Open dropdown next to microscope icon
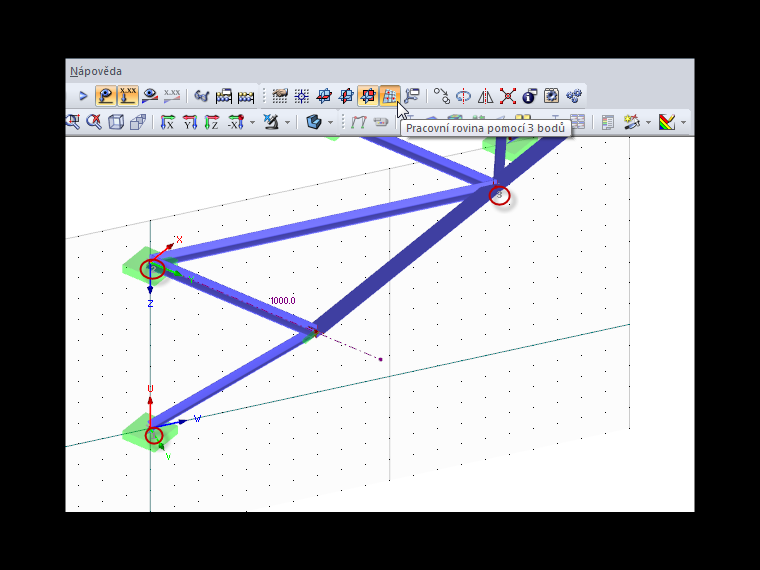The width and height of the screenshot is (760, 570). [x=287, y=122]
